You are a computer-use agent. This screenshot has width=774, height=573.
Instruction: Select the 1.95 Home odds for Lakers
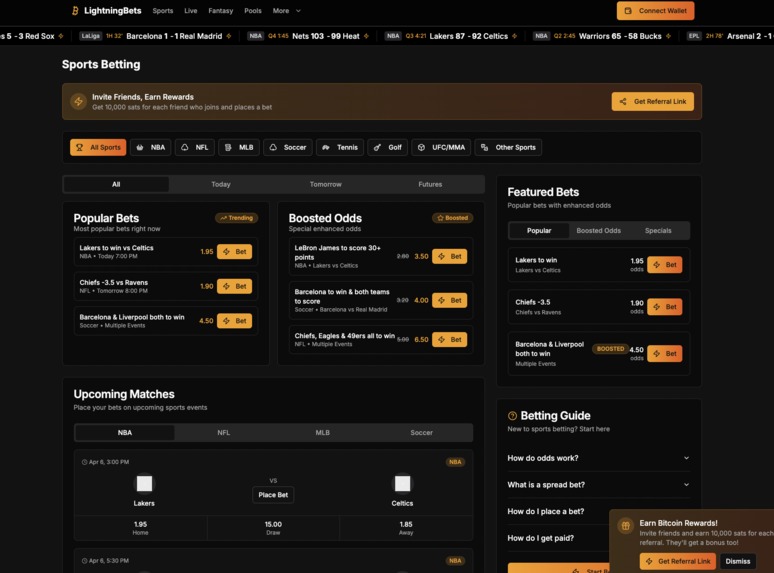[x=140, y=528]
